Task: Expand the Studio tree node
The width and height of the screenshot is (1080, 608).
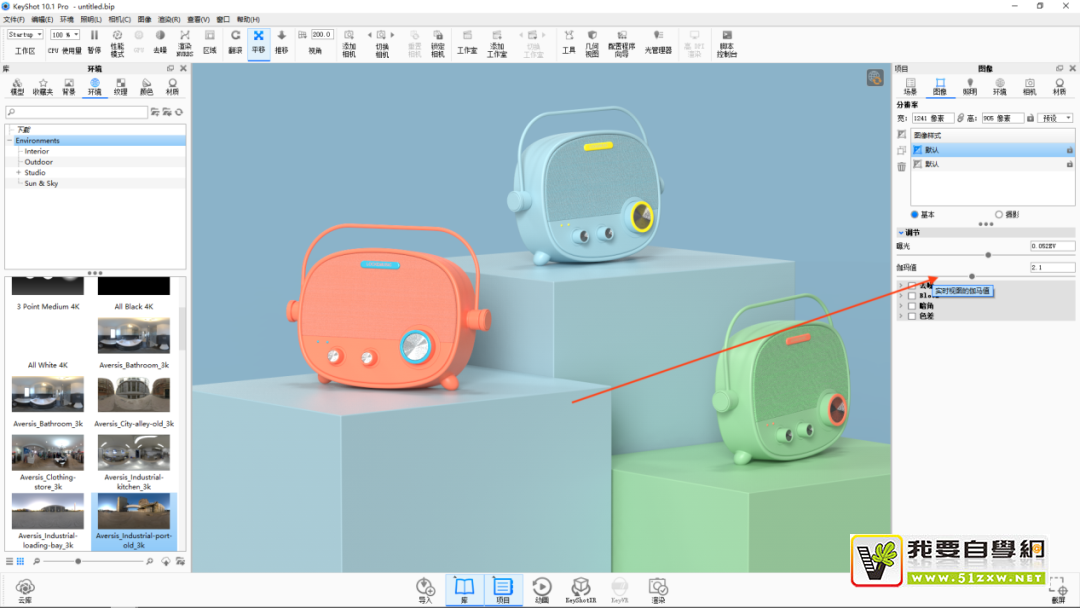Action: point(19,173)
